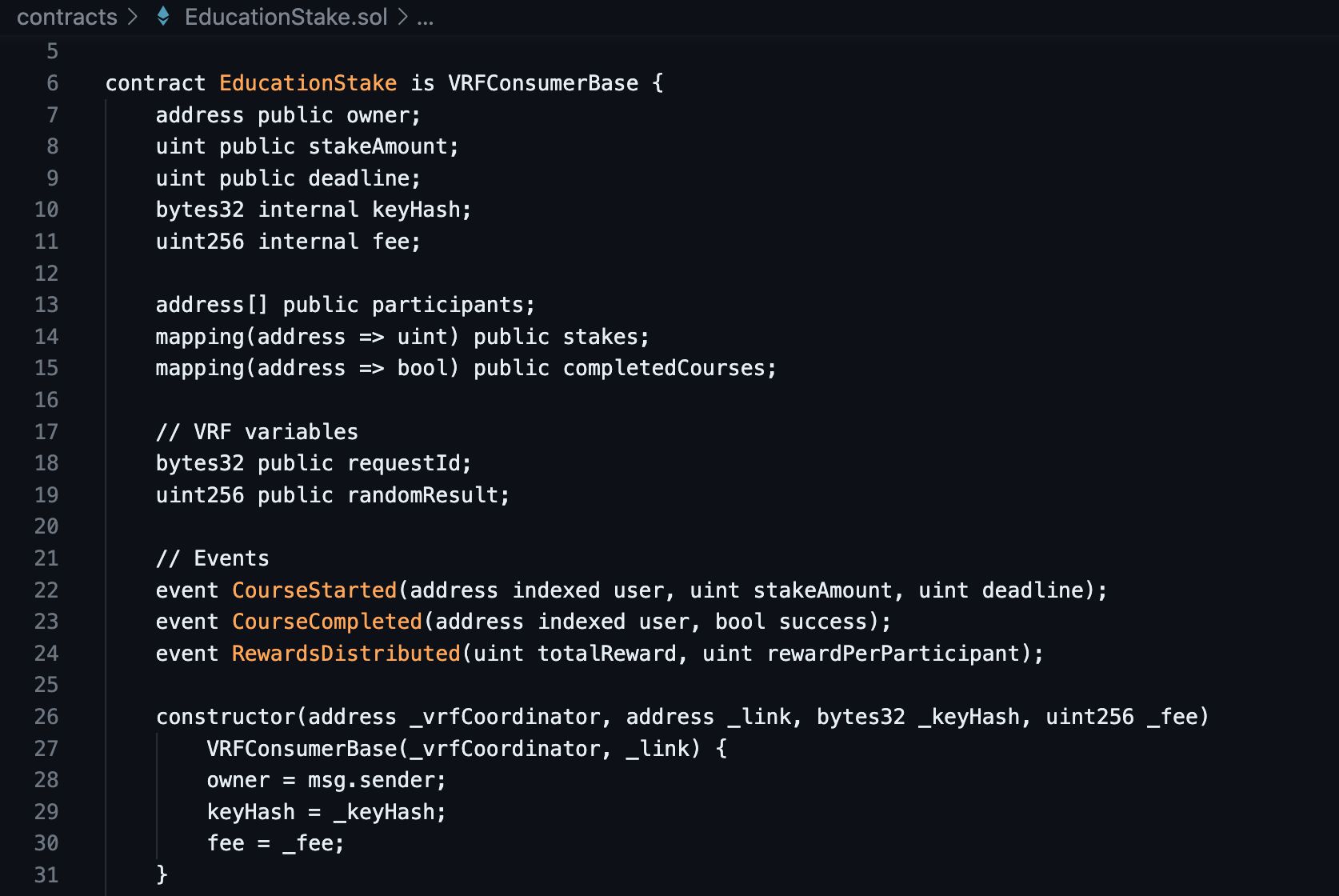Click 'bytes32 public requestId;' line
Image resolution: width=1339 pixels, height=896 pixels.
[314, 463]
